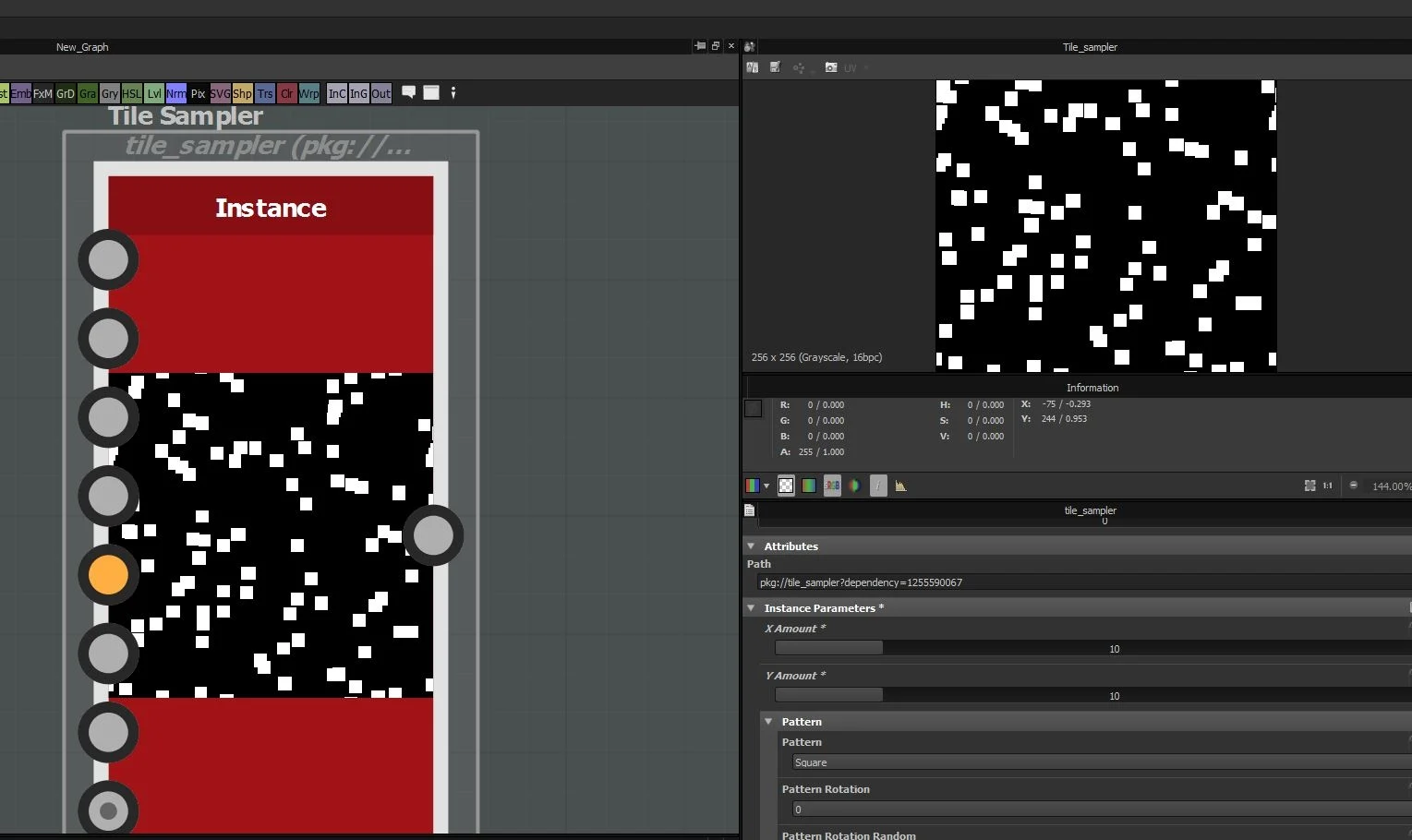1412x840 pixels.
Task: Click the Tile_sampler 2D view title
Action: tap(1090, 47)
